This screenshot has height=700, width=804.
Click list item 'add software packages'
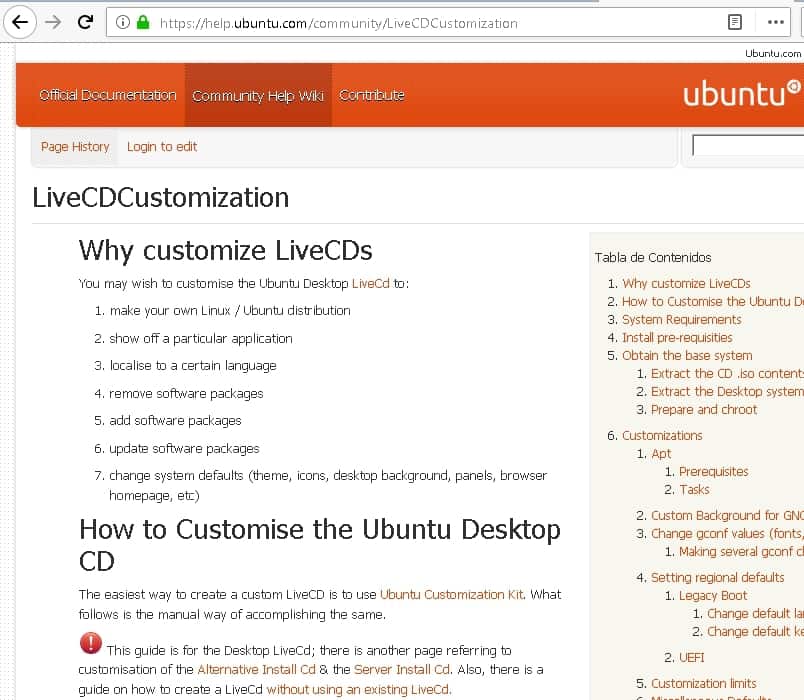(175, 421)
